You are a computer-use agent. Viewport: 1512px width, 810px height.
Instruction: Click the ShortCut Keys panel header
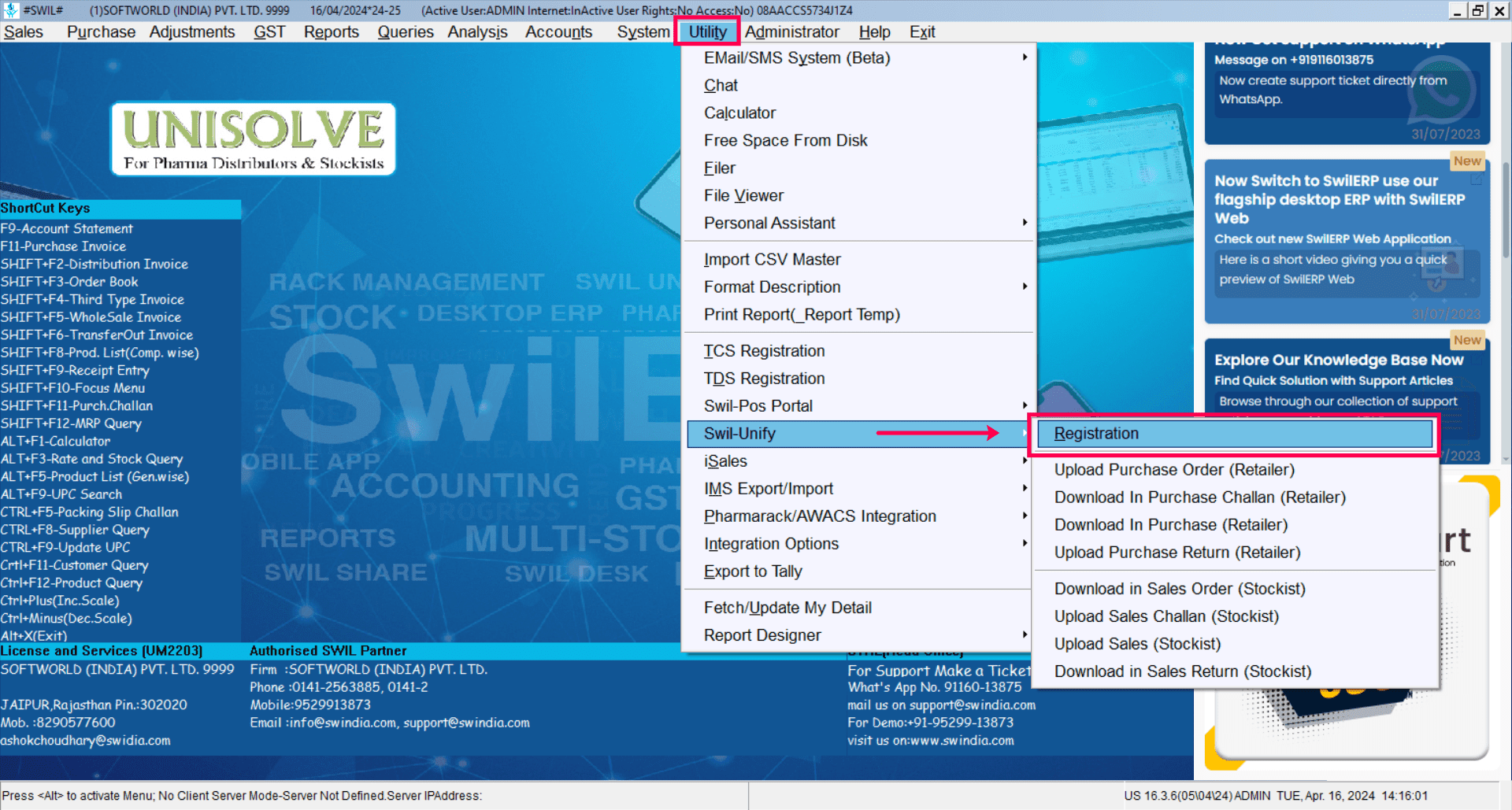(x=120, y=209)
